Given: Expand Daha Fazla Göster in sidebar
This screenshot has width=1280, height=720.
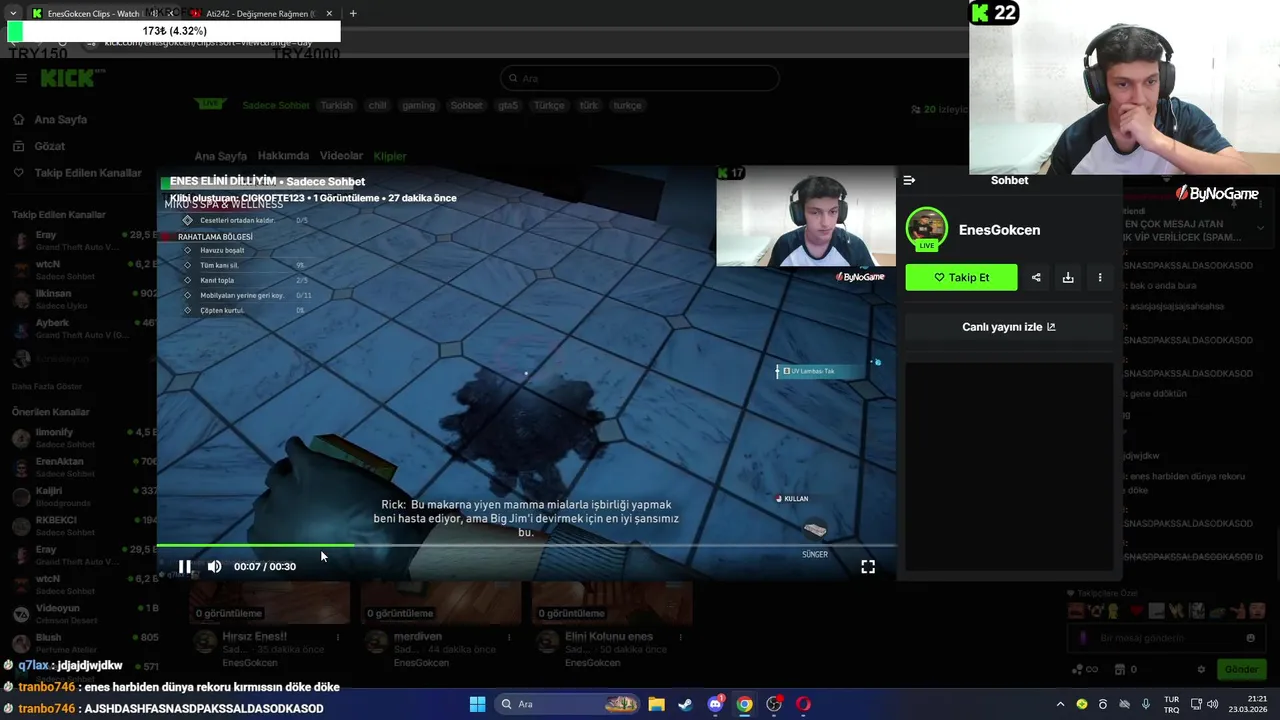Looking at the screenshot, I should coord(49,385).
